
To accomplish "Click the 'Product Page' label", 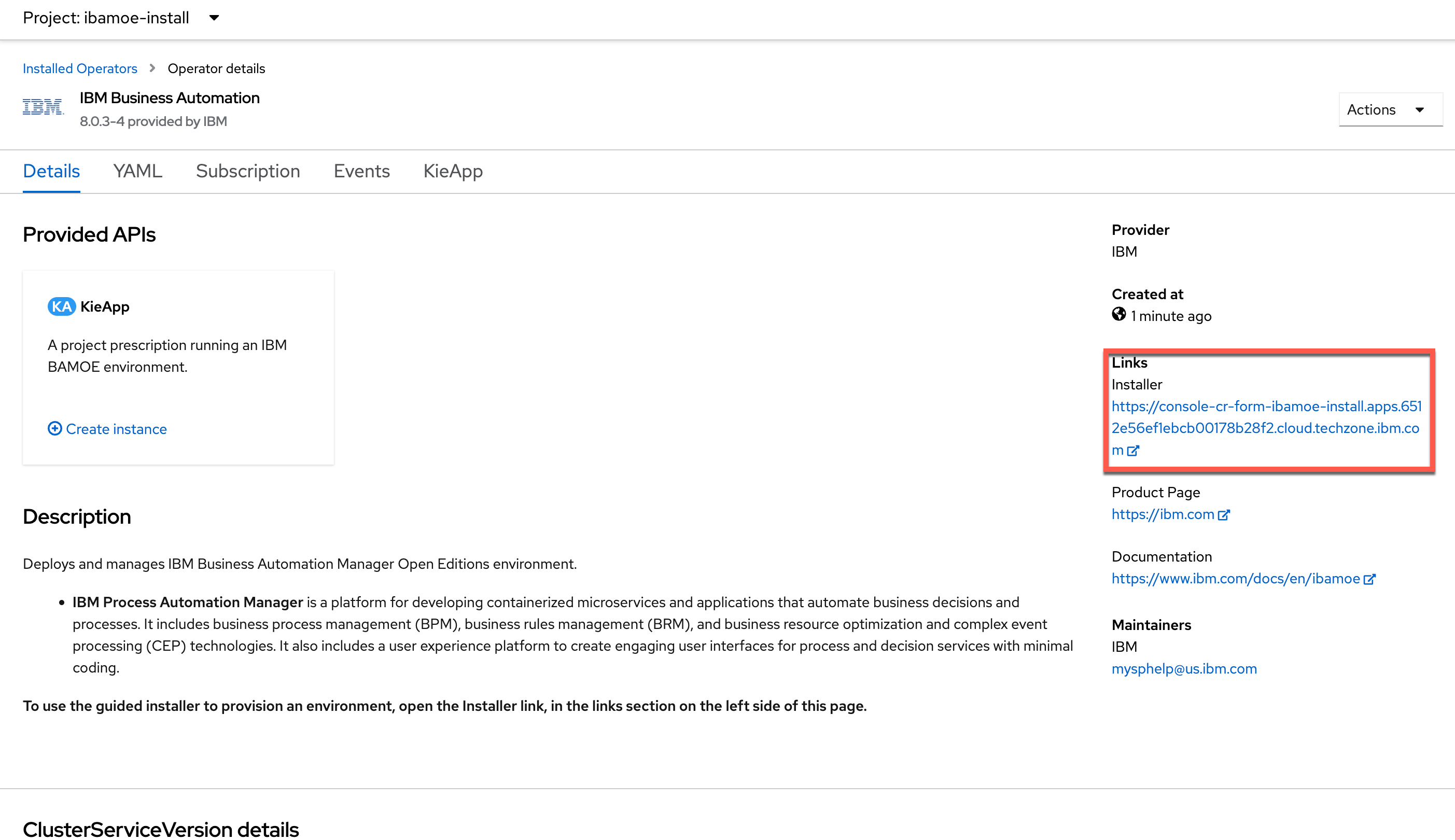I will coord(1156,492).
